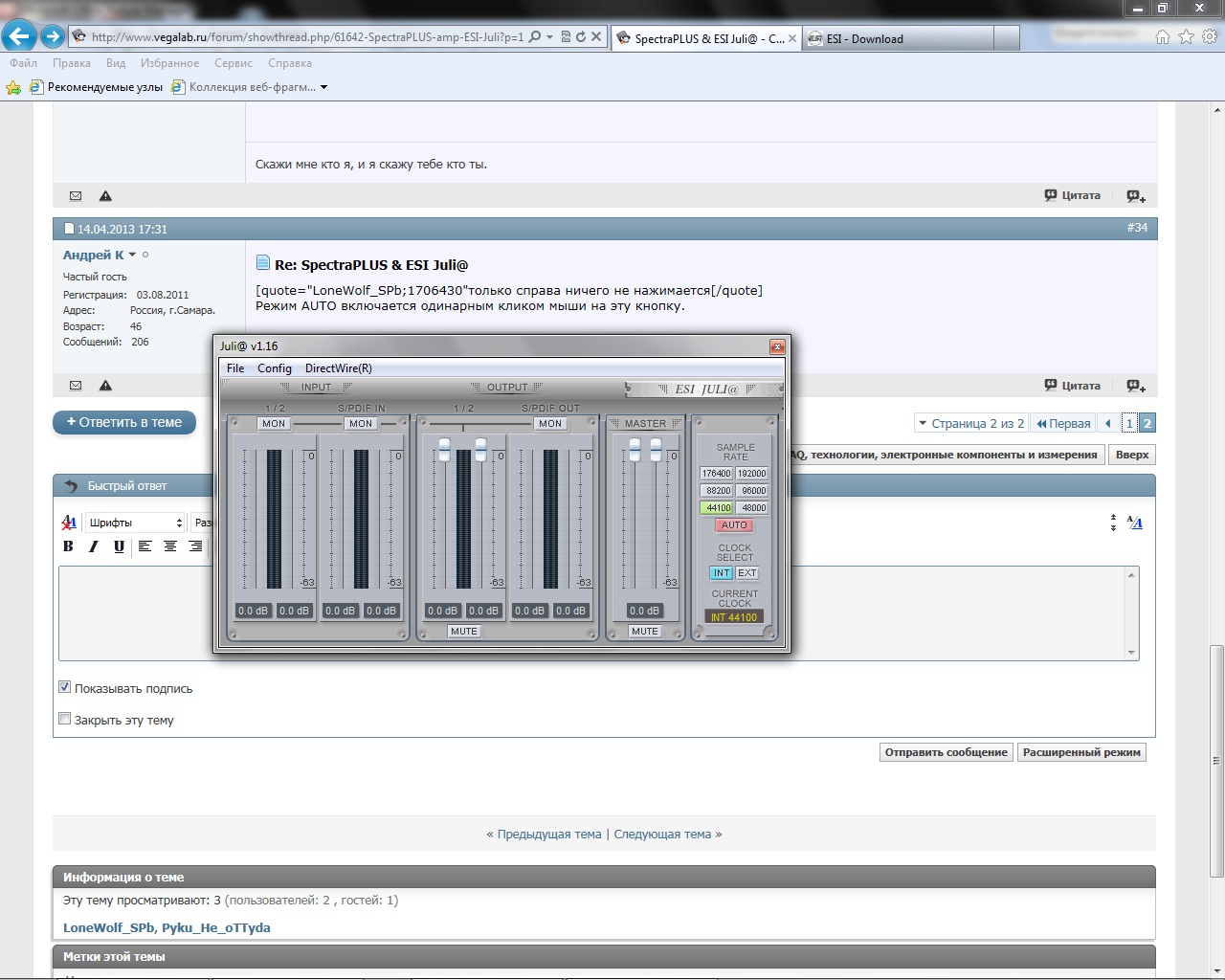The height and width of the screenshot is (980, 1225).
Task: Go forward with the browser Forward arrow
Action: [x=53, y=36]
